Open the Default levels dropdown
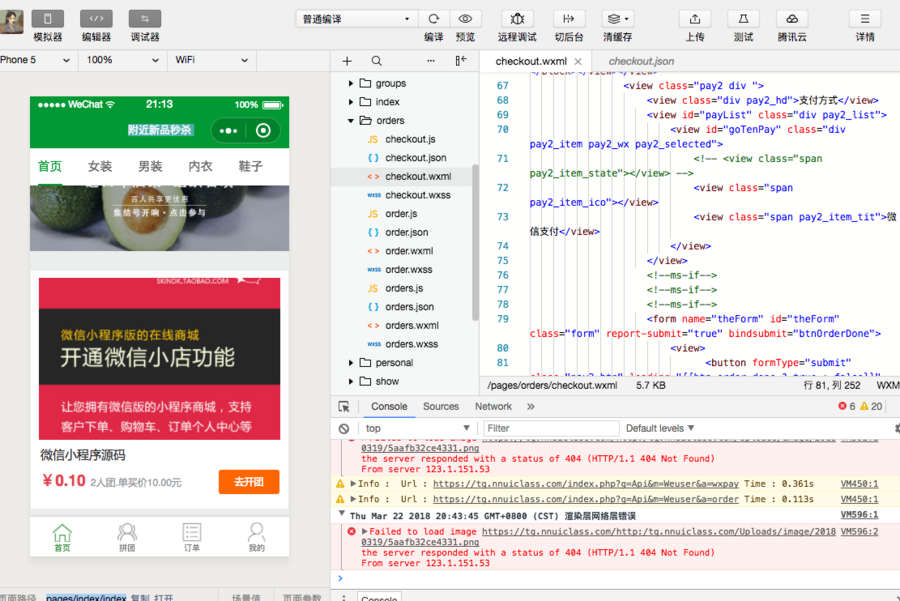The height and width of the screenshot is (601, 900). click(x=660, y=428)
